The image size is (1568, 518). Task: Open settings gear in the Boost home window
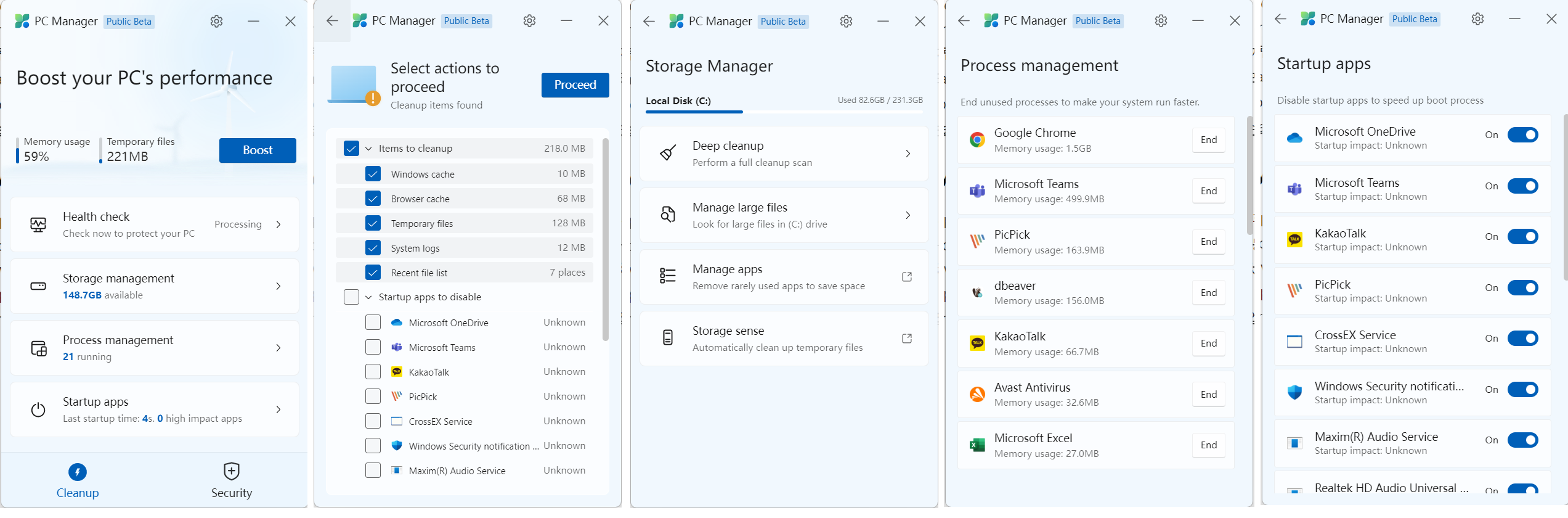click(216, 21)
